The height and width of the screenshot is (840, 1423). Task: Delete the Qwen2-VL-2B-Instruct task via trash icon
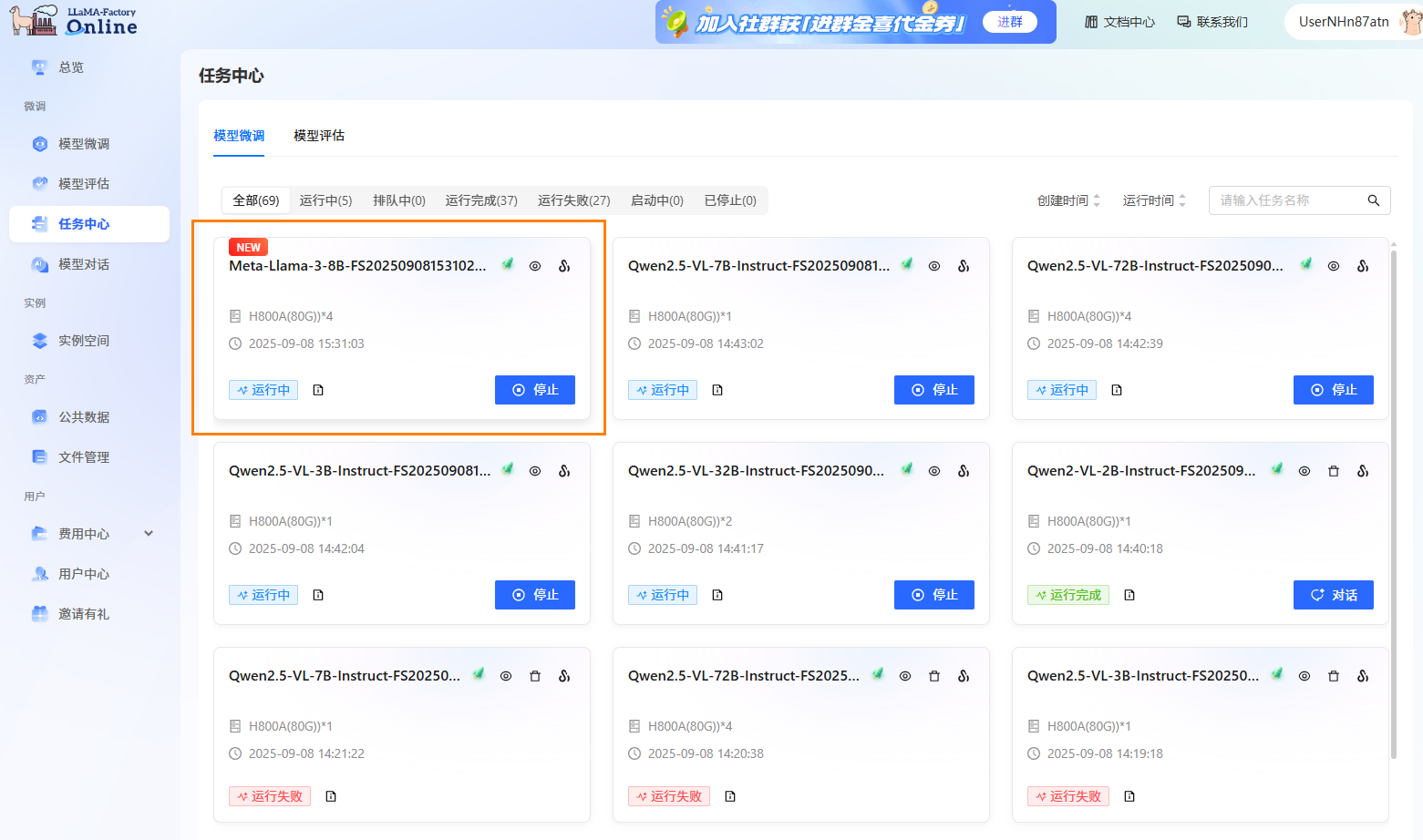click(1334, 471)
